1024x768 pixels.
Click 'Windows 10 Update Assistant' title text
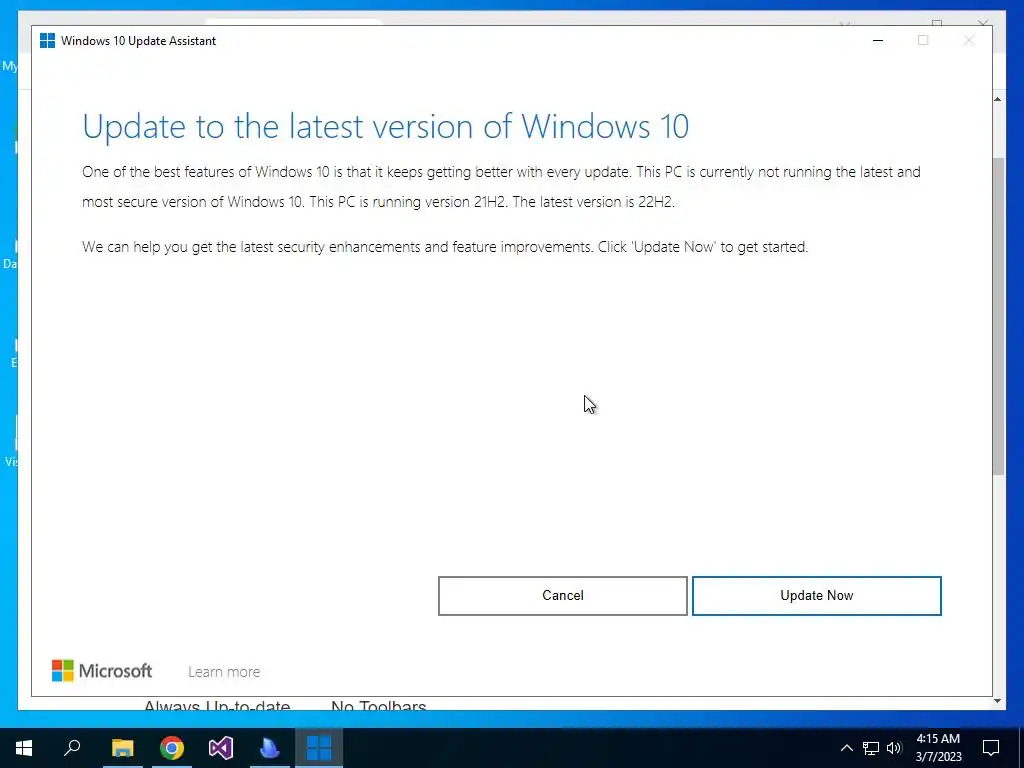point(138,40)
